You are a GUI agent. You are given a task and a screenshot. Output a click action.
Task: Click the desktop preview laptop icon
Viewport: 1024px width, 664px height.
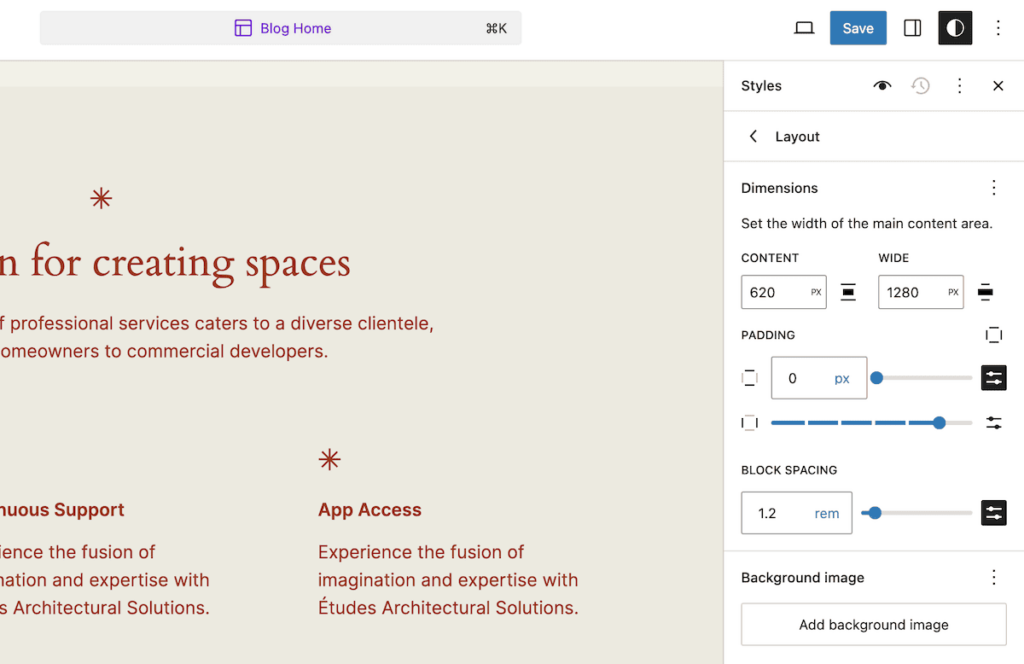pyautogui.click(x=804, y=28)
